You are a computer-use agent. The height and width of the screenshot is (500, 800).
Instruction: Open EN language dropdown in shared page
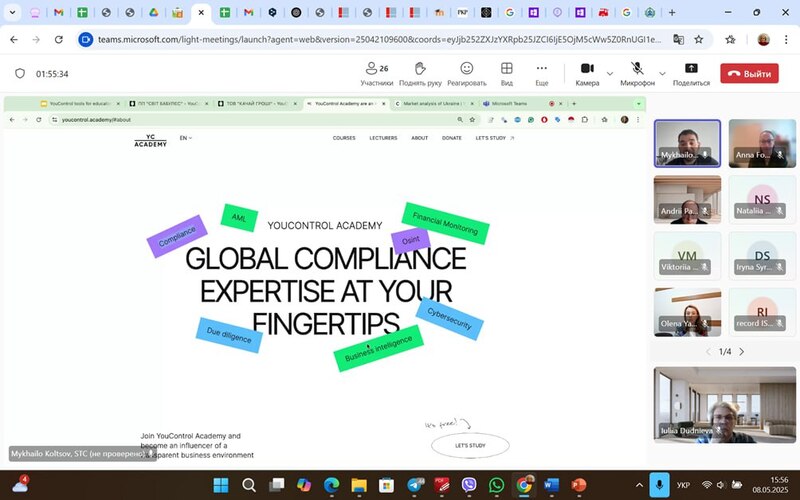click(185, 138)
